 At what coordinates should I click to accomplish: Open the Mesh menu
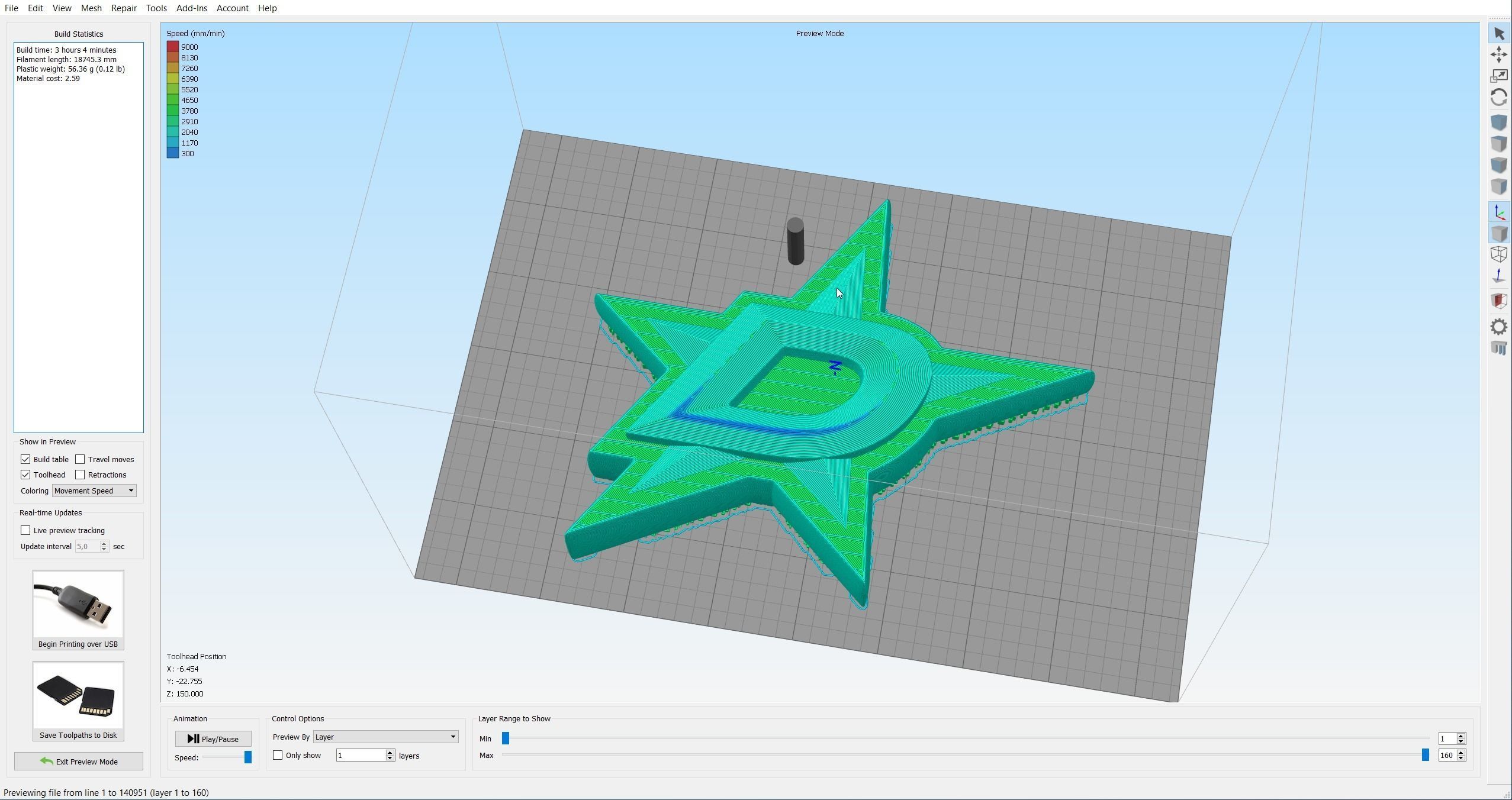91,8
